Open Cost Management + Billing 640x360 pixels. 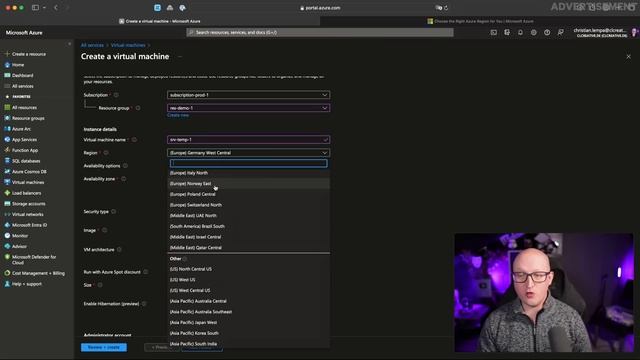[x=35, y=273]
